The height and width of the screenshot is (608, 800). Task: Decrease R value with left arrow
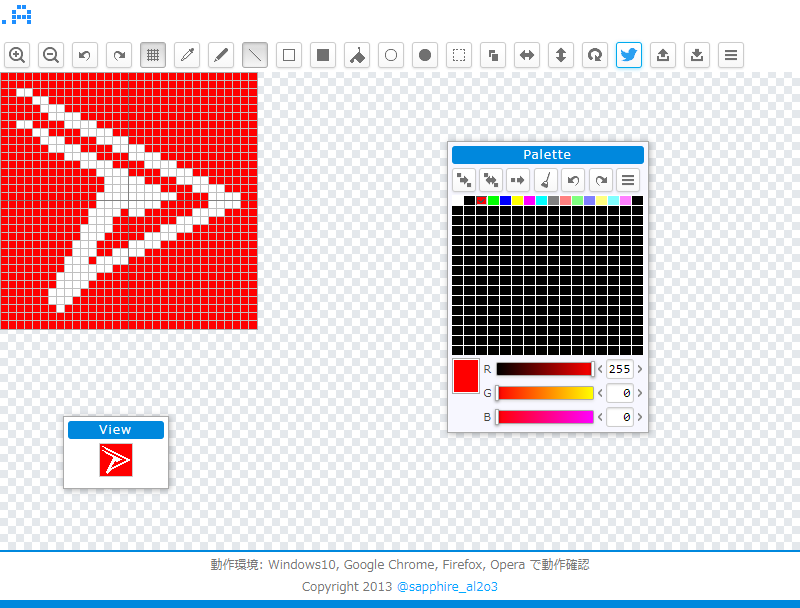click(601, 369)
